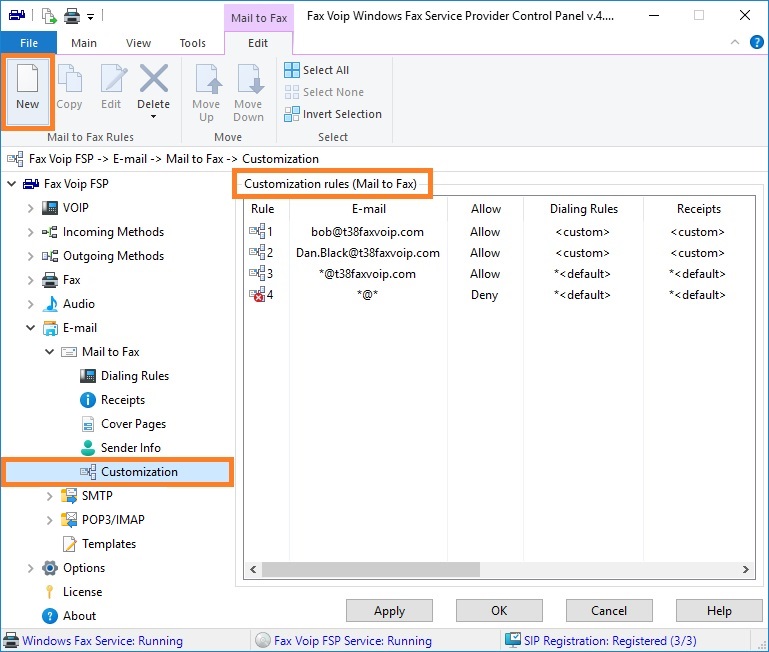
Task: Create a New Mail to Fax rule
Action: pyautogui.click(x=27, y=92)
